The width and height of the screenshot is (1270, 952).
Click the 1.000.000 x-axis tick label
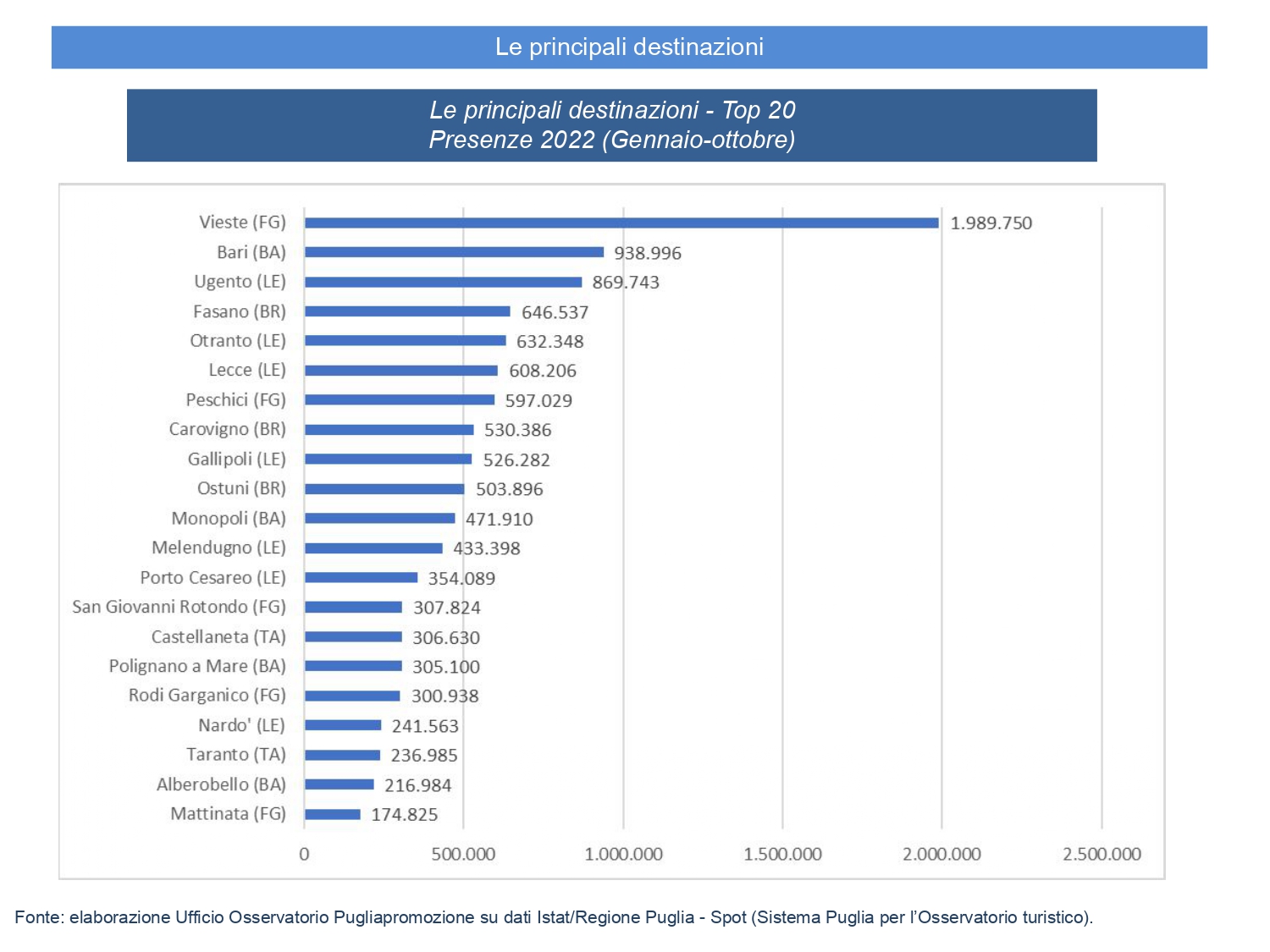(x=623, y=855)
